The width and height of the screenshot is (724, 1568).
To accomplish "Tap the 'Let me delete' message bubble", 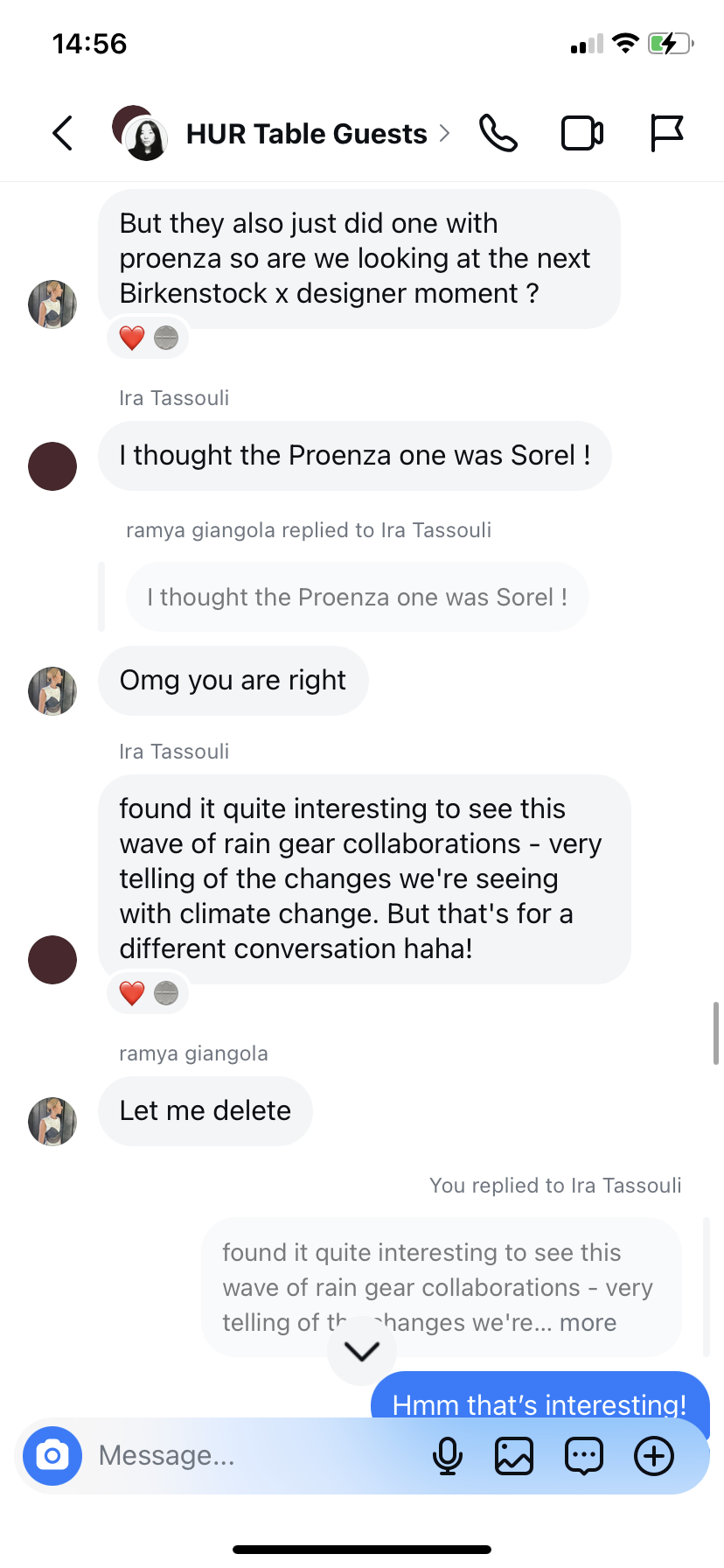I will pyautogui.click(x=205, y=1110).
